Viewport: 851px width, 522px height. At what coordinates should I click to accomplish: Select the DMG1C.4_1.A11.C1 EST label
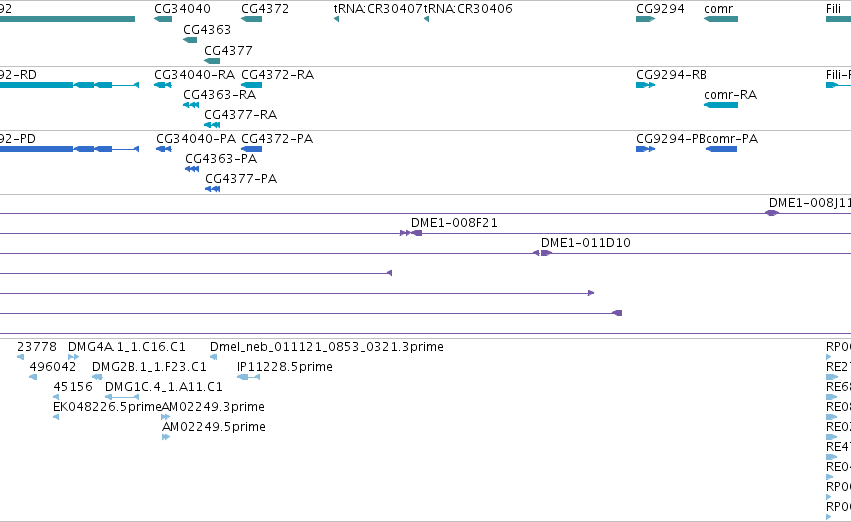click(163, 386)
